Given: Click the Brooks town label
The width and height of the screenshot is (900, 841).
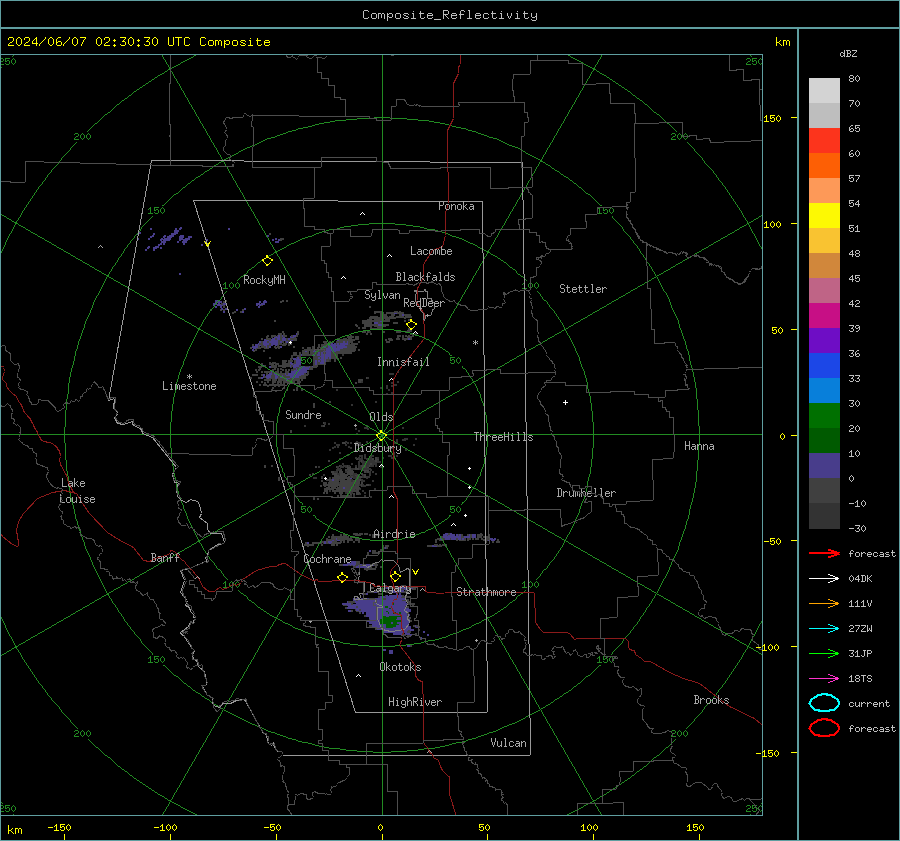Looking at the screenshot, I should 711,700.
